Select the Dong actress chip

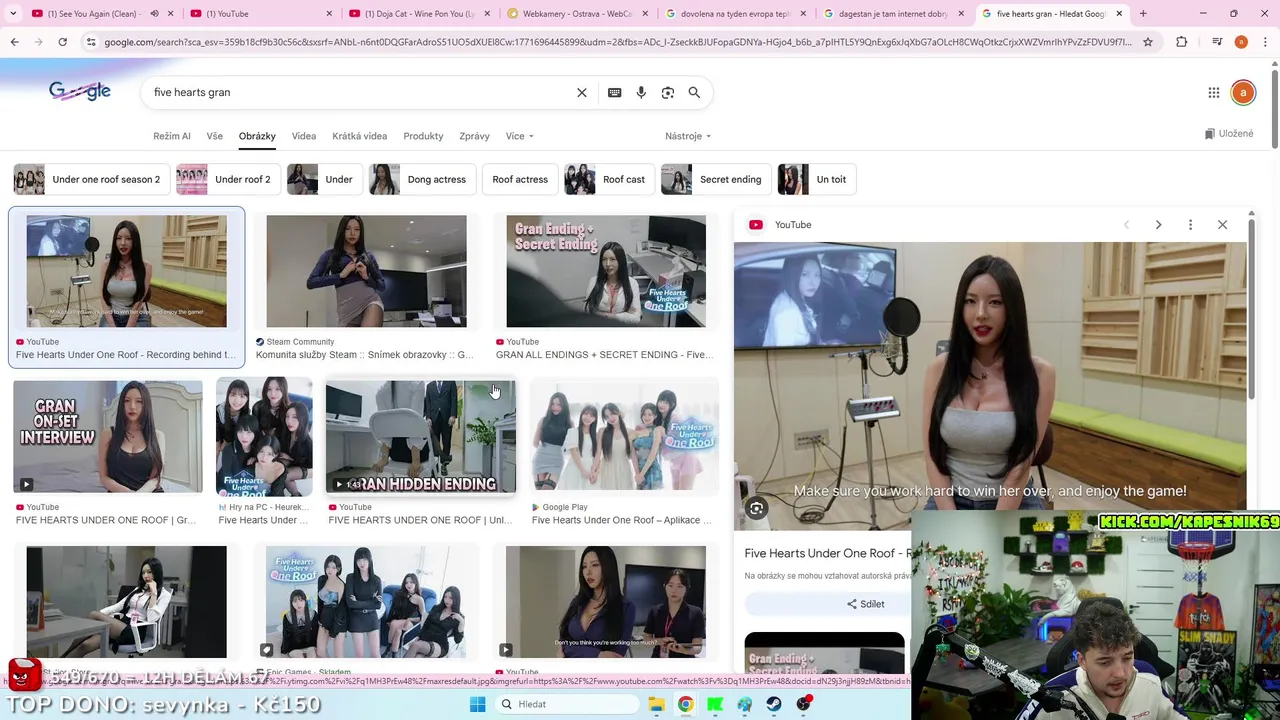(421, 179)
